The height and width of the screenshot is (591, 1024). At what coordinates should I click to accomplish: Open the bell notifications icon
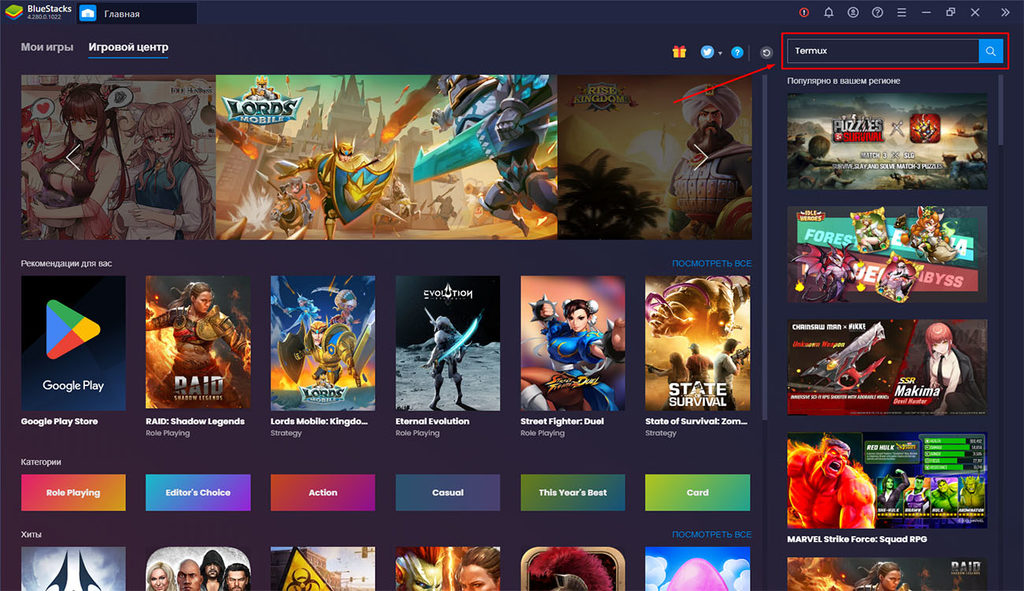click(x=829, y=12)
